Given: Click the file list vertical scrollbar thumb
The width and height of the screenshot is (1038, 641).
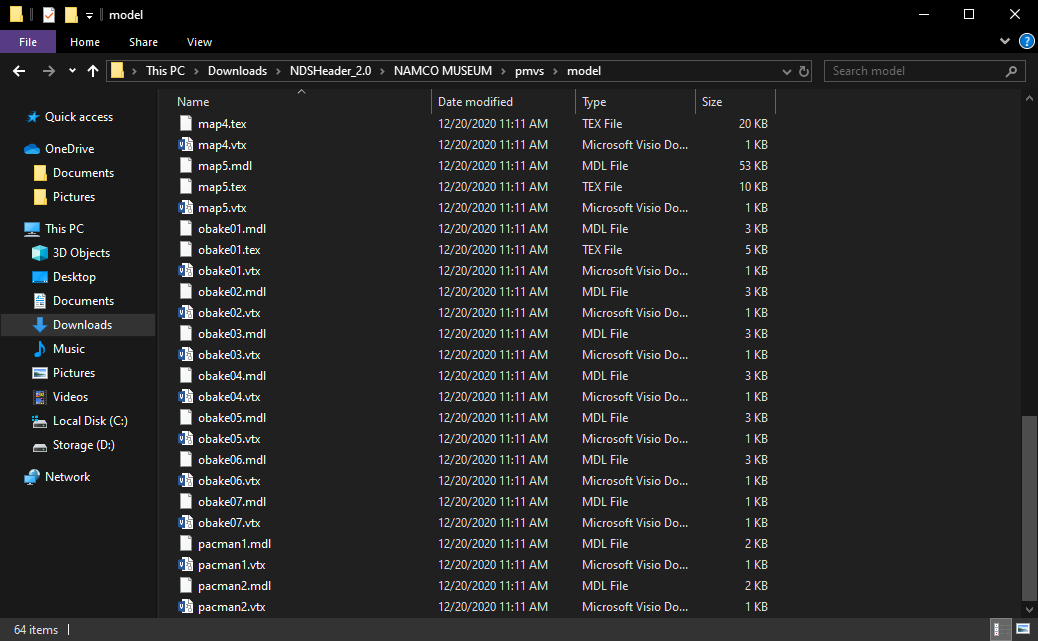Looking at the screenshot, I should (x=1029, y=507).
